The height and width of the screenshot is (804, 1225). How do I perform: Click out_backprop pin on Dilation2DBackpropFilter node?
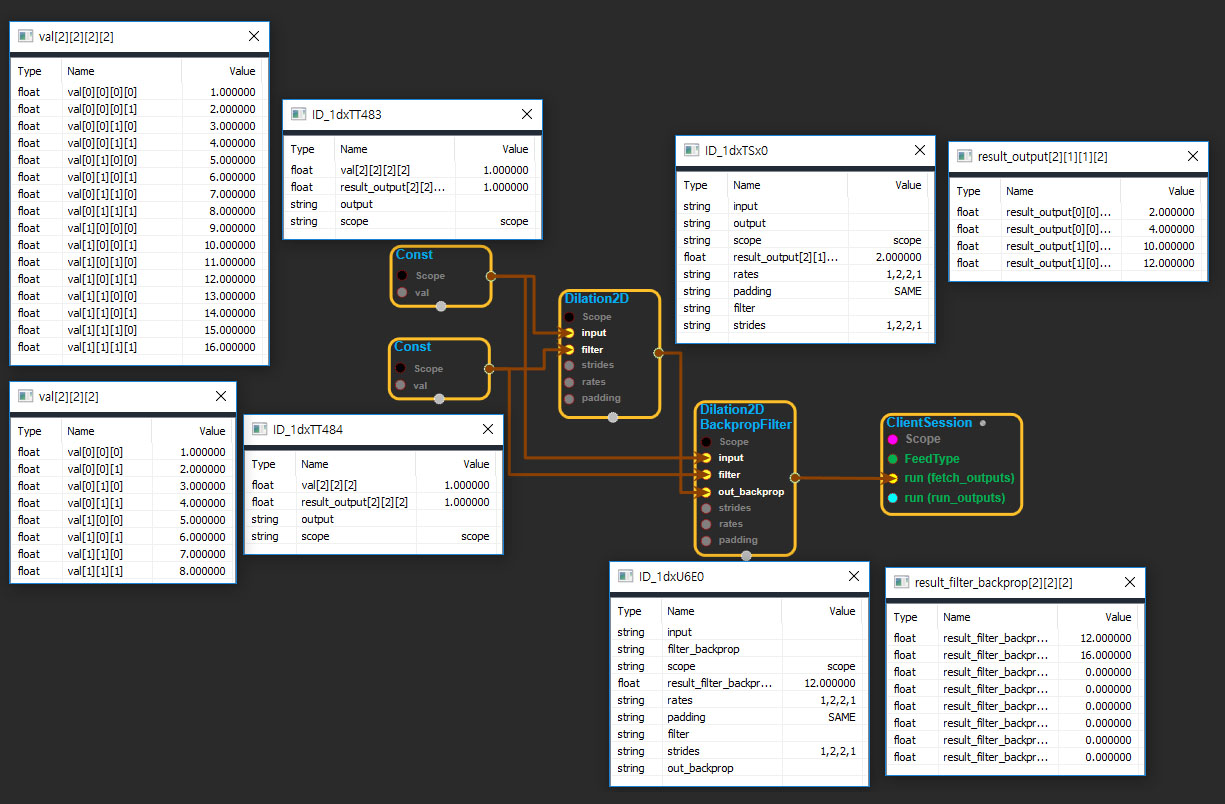(x=706, y=492)
